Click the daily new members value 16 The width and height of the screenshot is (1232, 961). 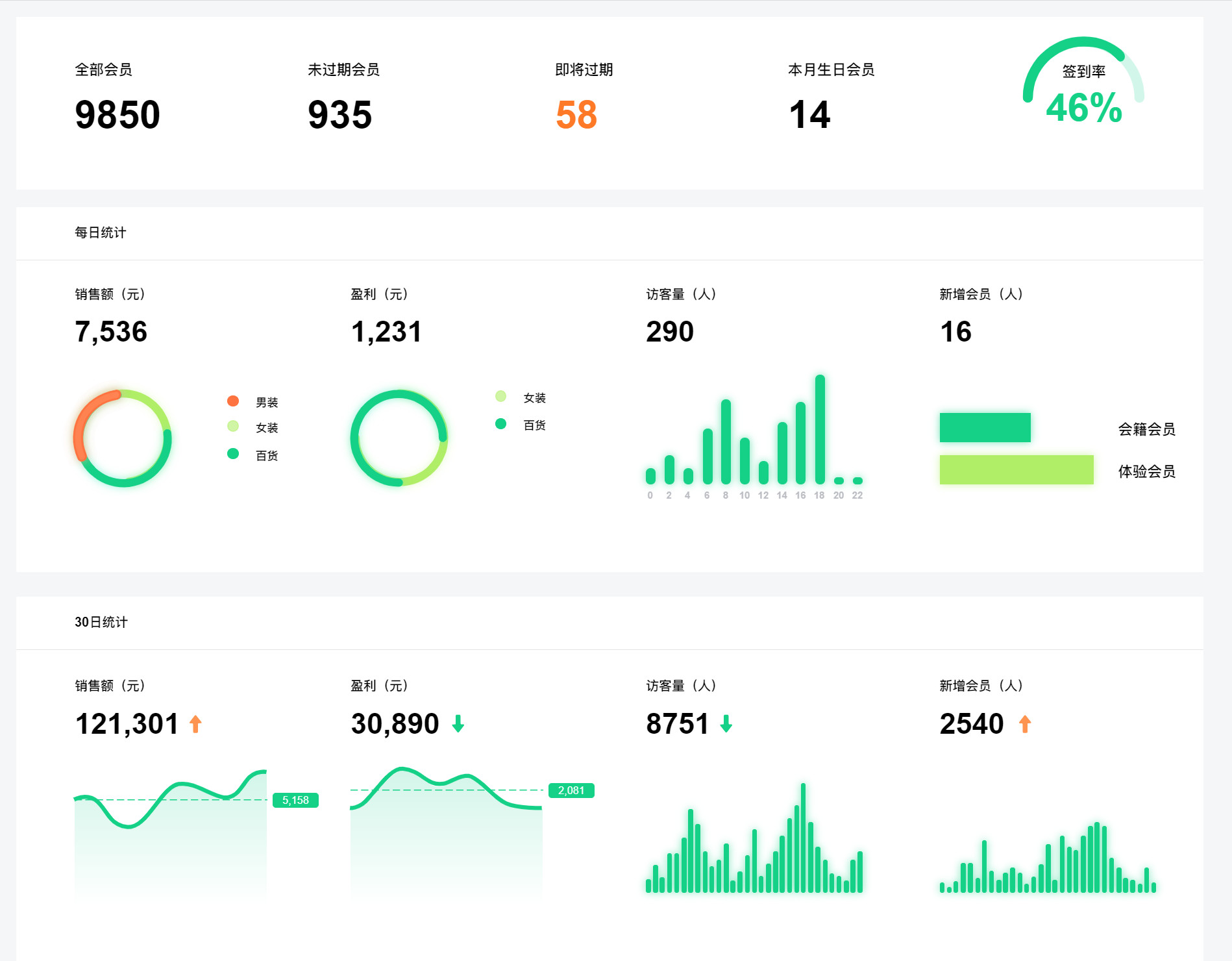pyautogui.click(x=955, y=332)
